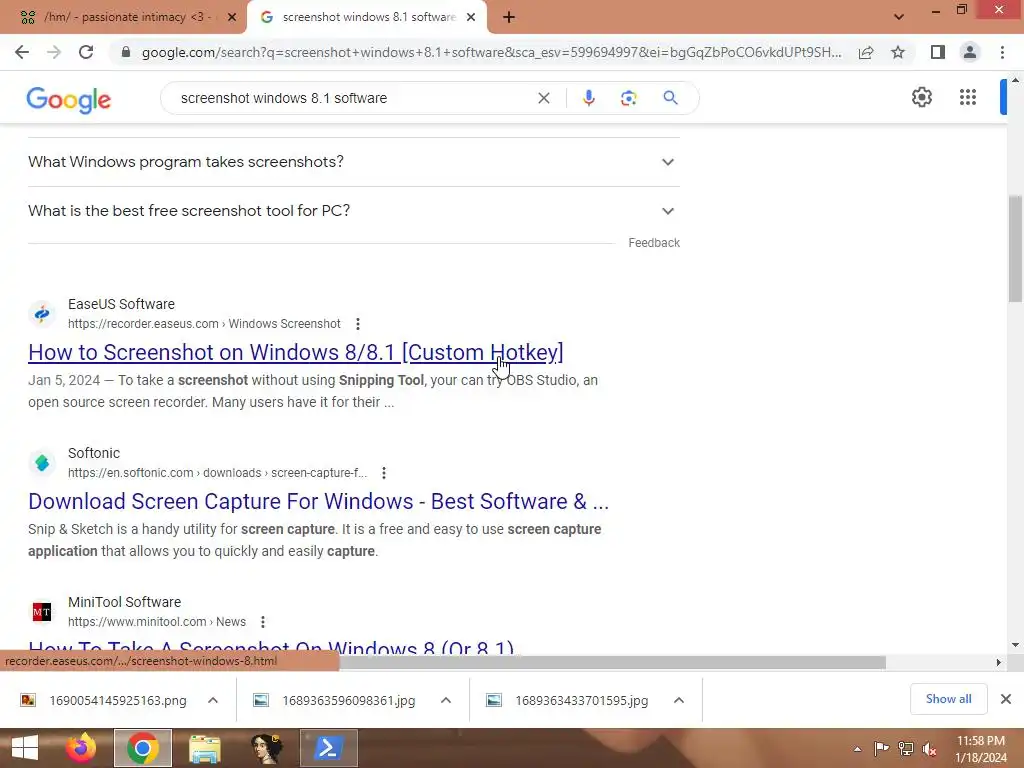
Task: Open more options for Softonic result
Action: point(383,473)
